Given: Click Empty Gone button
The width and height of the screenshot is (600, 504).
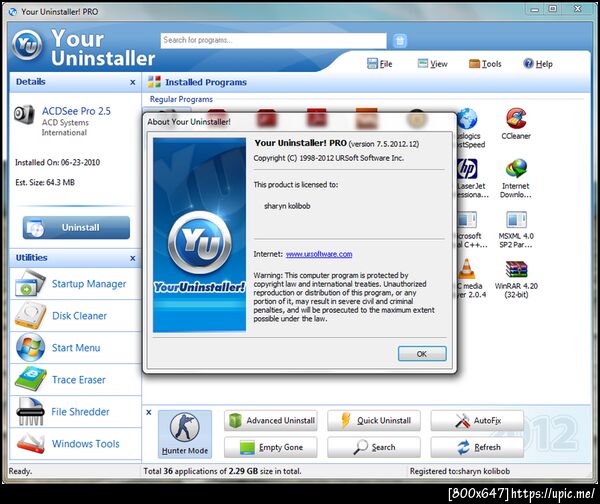Looking at the screenshot, I should [271, 447].
